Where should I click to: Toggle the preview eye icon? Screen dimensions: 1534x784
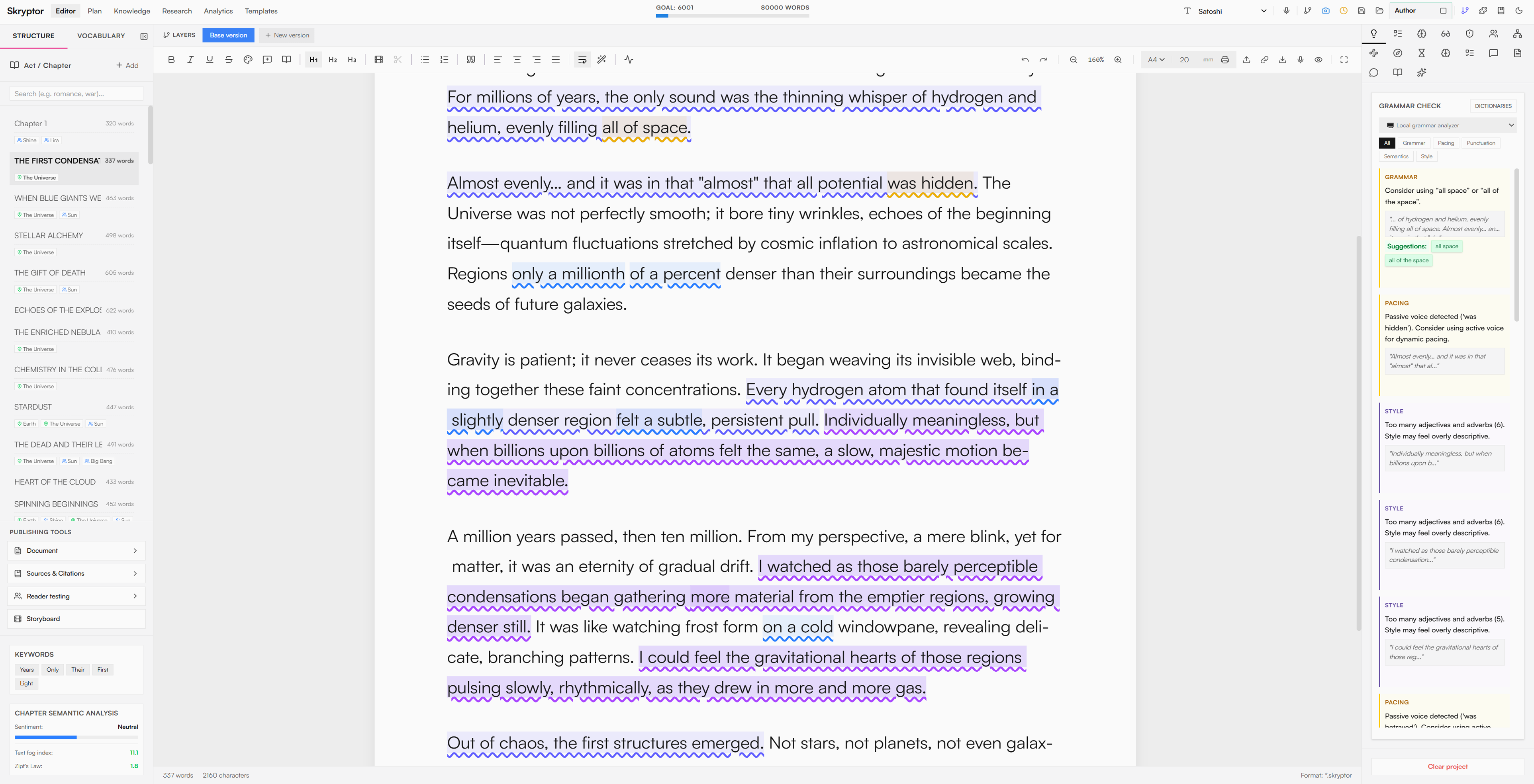tap(1318, 60)
